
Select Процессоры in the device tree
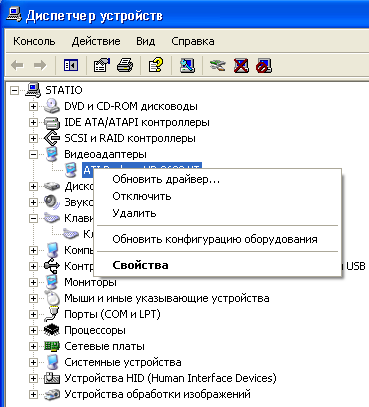coord(95,330)
